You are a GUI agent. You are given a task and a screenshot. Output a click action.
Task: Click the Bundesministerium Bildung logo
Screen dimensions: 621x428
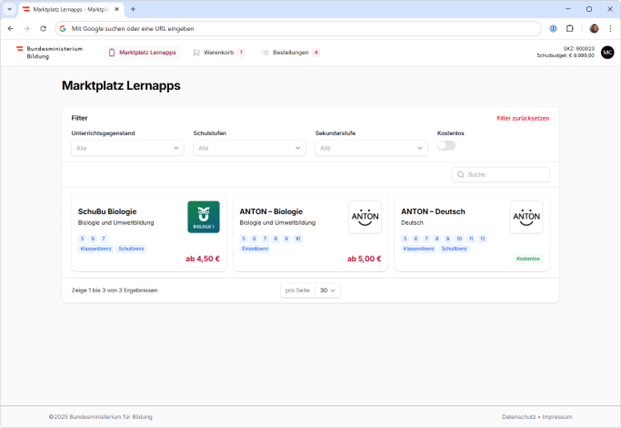click(50, 52)
